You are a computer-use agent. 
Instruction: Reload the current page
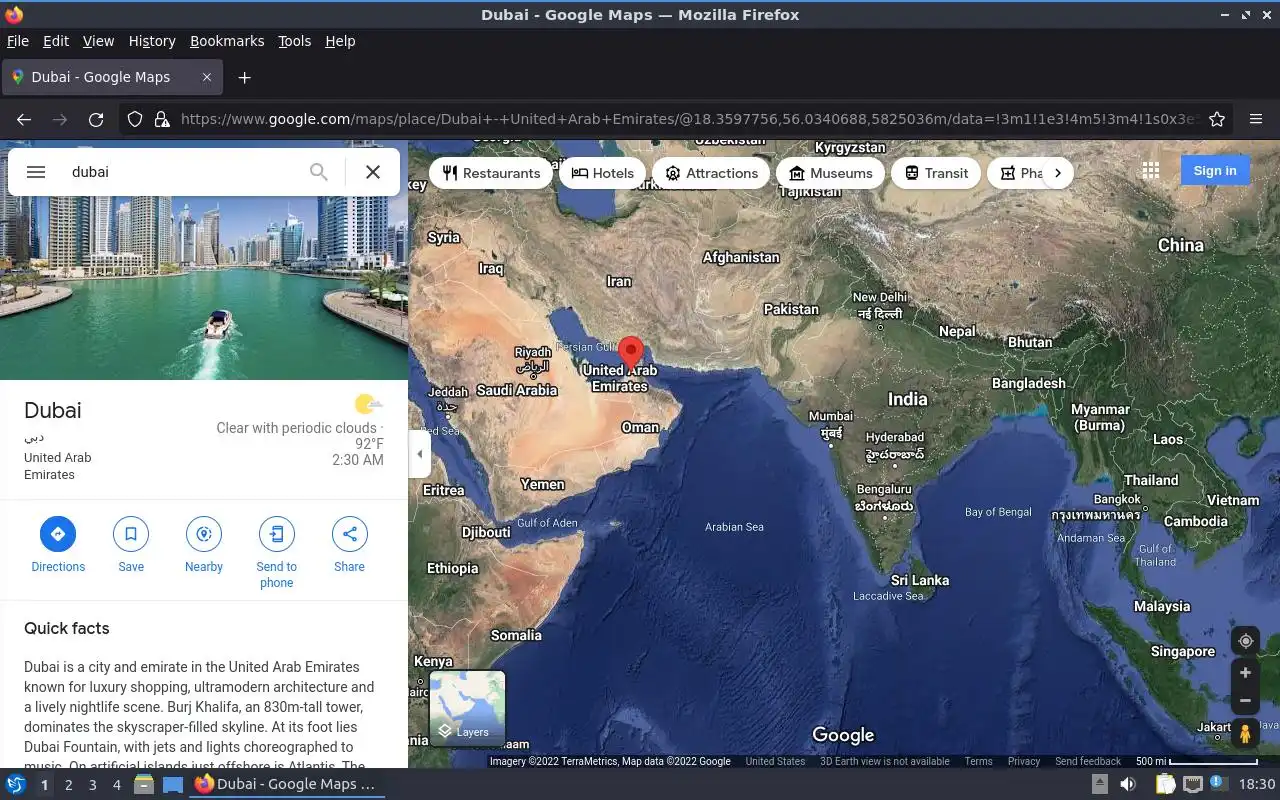96,119
